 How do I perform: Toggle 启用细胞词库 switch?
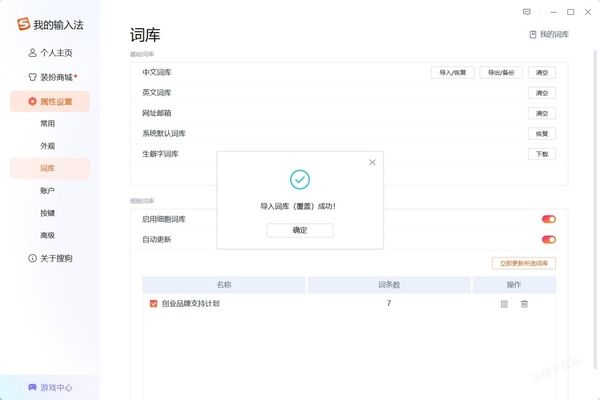tap(548, 219)
